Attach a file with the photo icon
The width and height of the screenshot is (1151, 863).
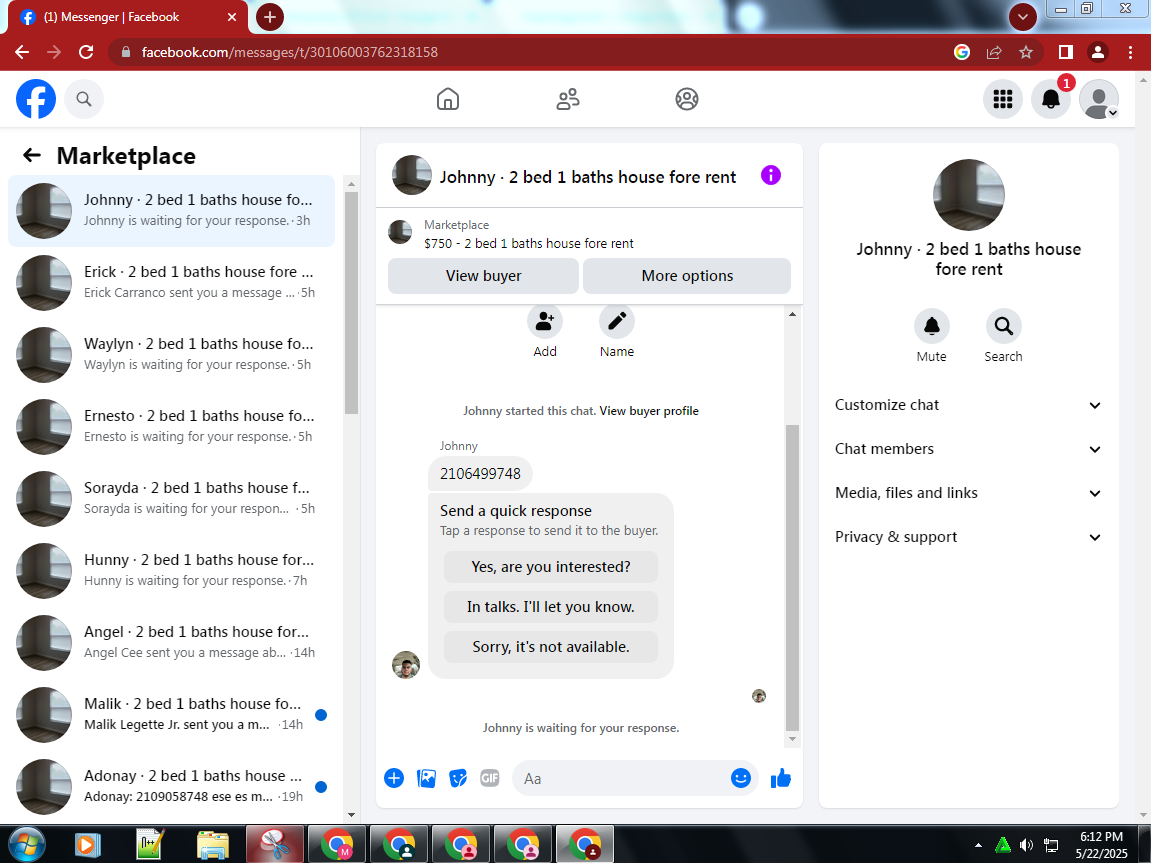pyautogui.click(x=426, y=779)
